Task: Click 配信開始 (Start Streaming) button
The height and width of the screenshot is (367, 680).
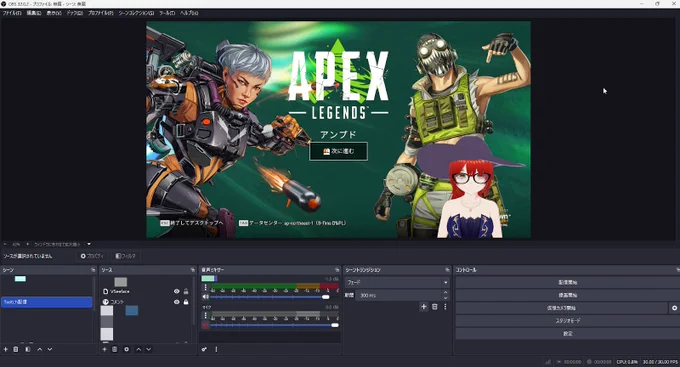Action: (x=568, y=282)
